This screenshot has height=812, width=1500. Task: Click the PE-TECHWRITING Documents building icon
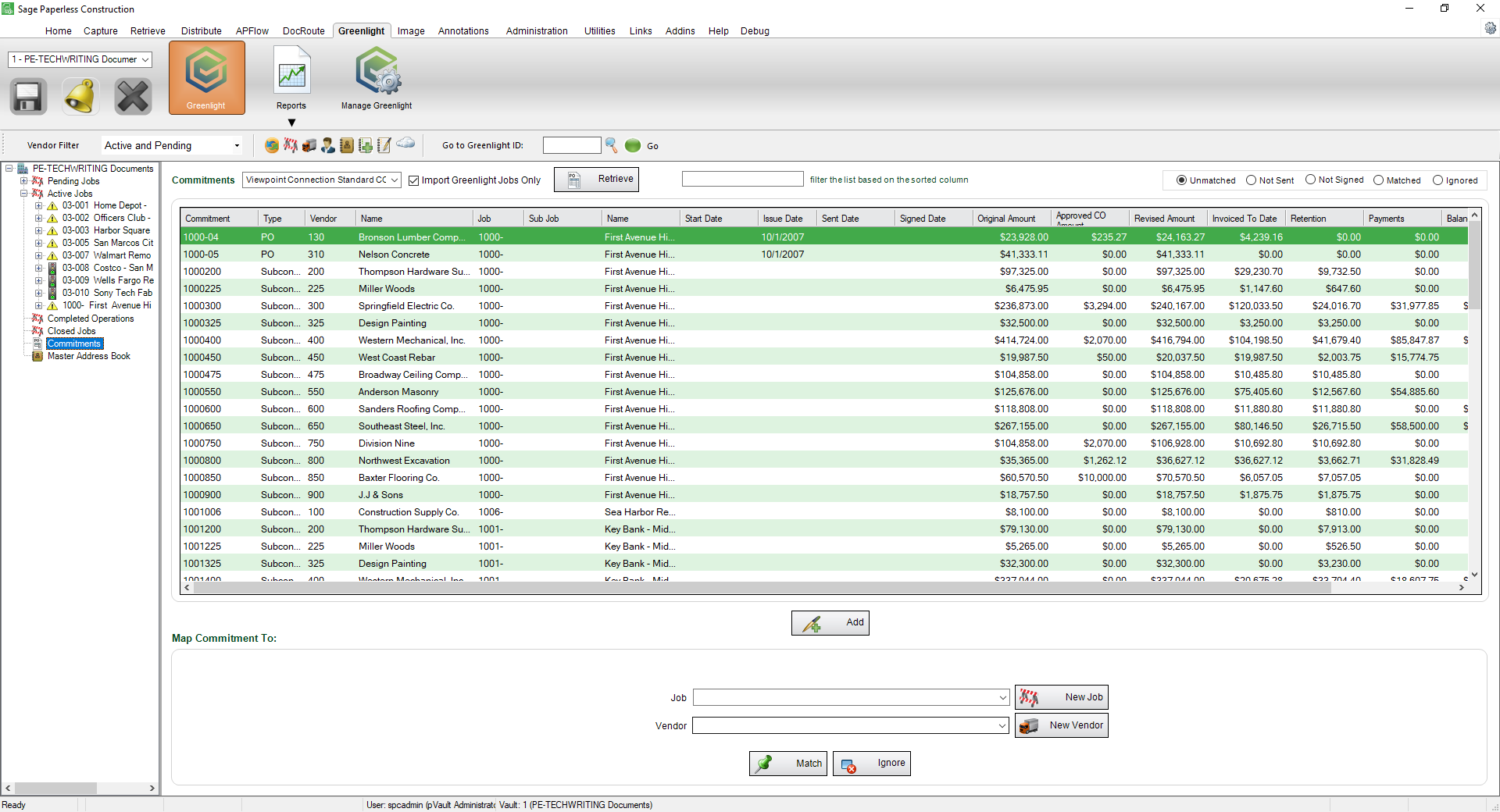[23, 169]
